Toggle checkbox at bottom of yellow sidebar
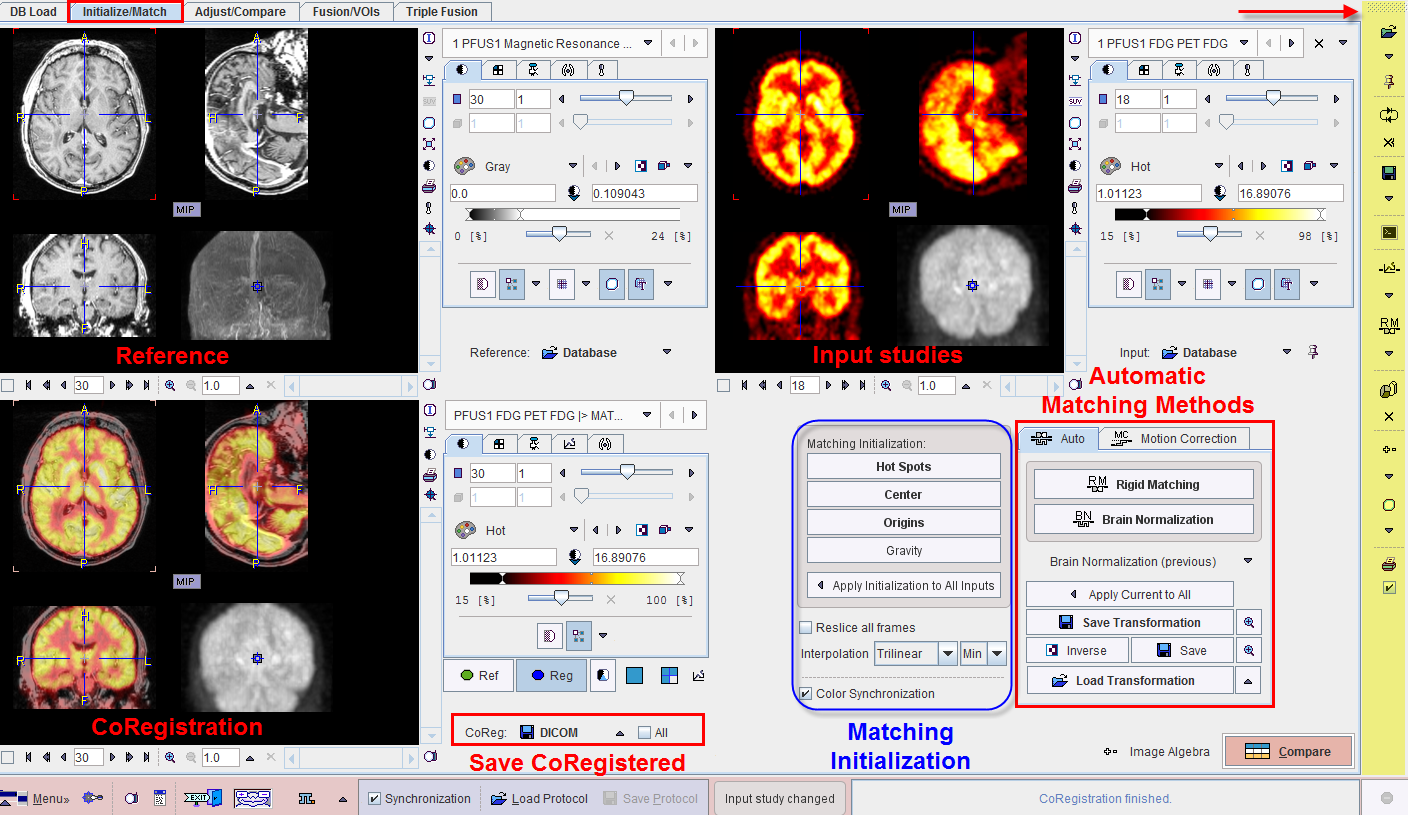 pyautogui.click(x=1388, y=587)
